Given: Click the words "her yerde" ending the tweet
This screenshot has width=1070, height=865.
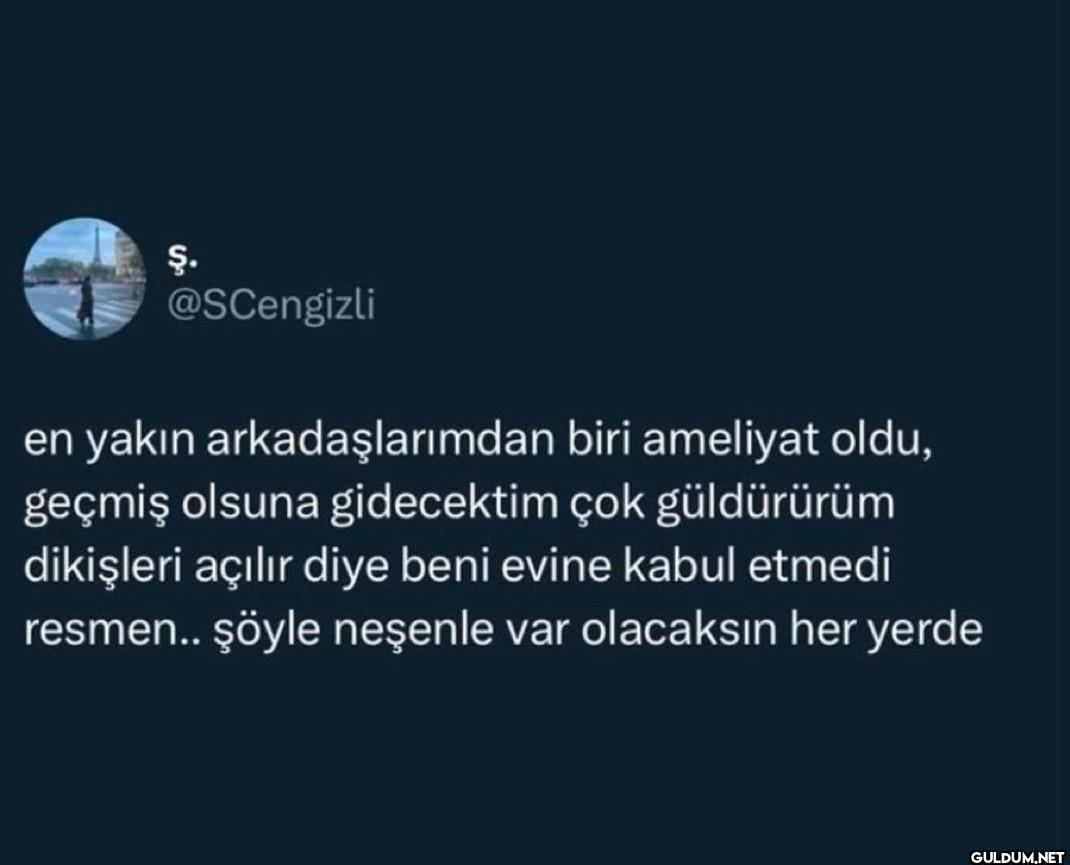Looking at the screenshot, I should tap(886, 630).
